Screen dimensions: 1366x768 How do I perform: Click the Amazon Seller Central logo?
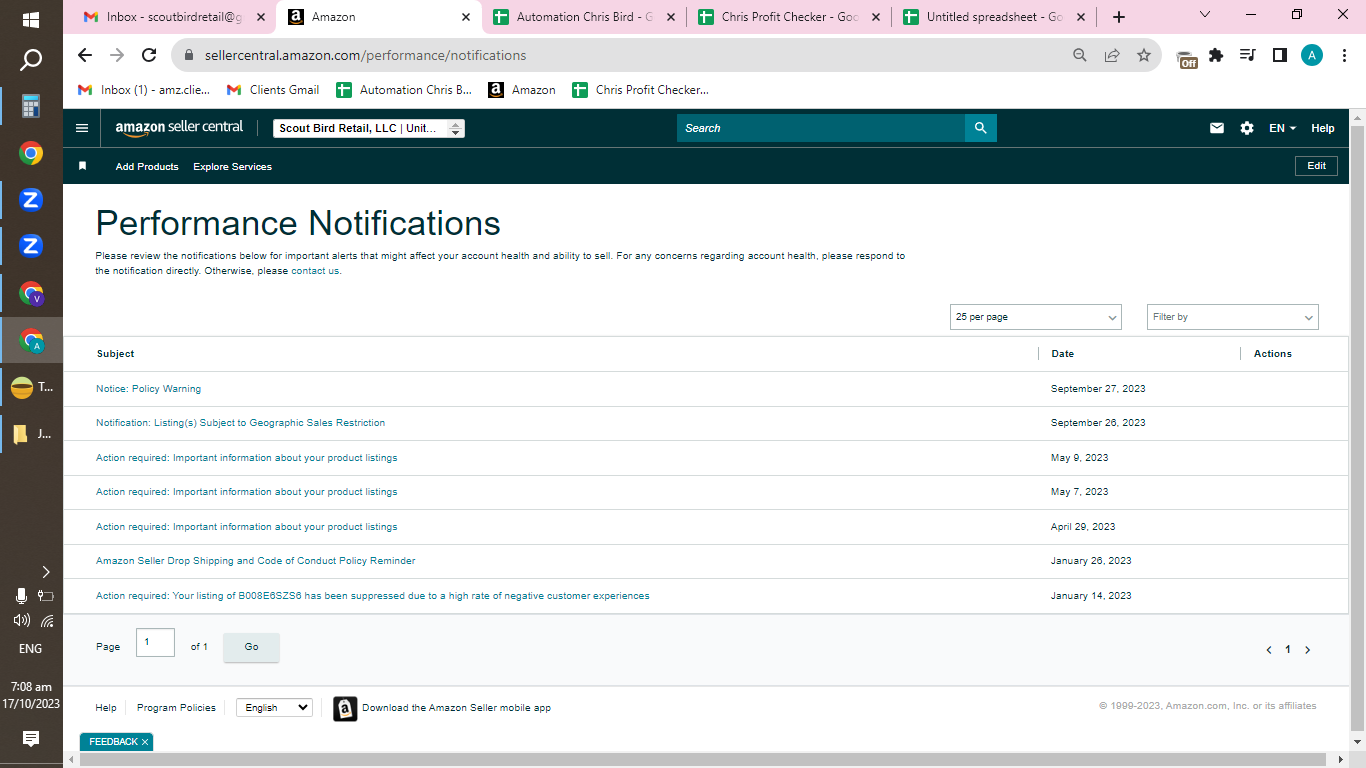click(x=179, y=128)
